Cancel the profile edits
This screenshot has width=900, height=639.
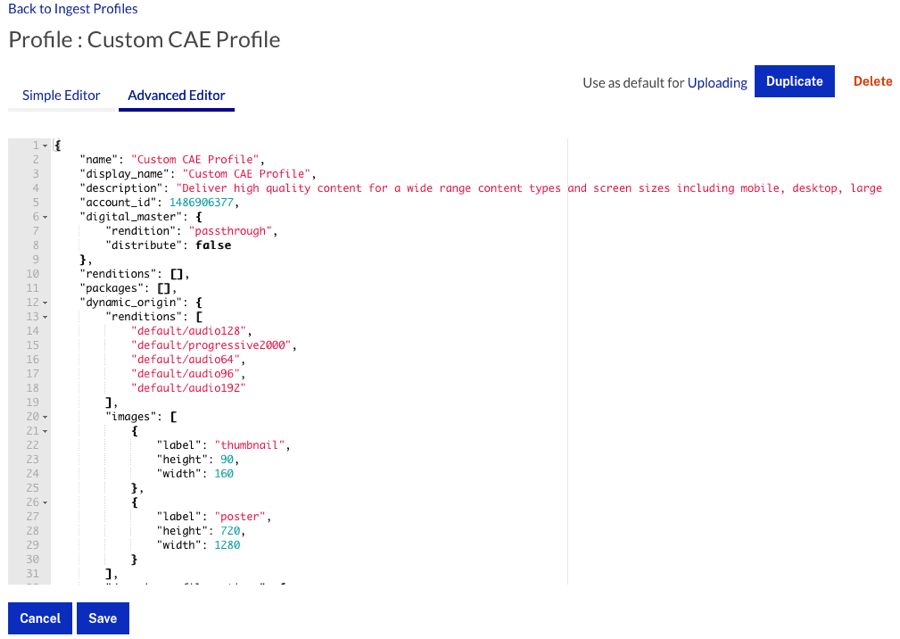40,618
